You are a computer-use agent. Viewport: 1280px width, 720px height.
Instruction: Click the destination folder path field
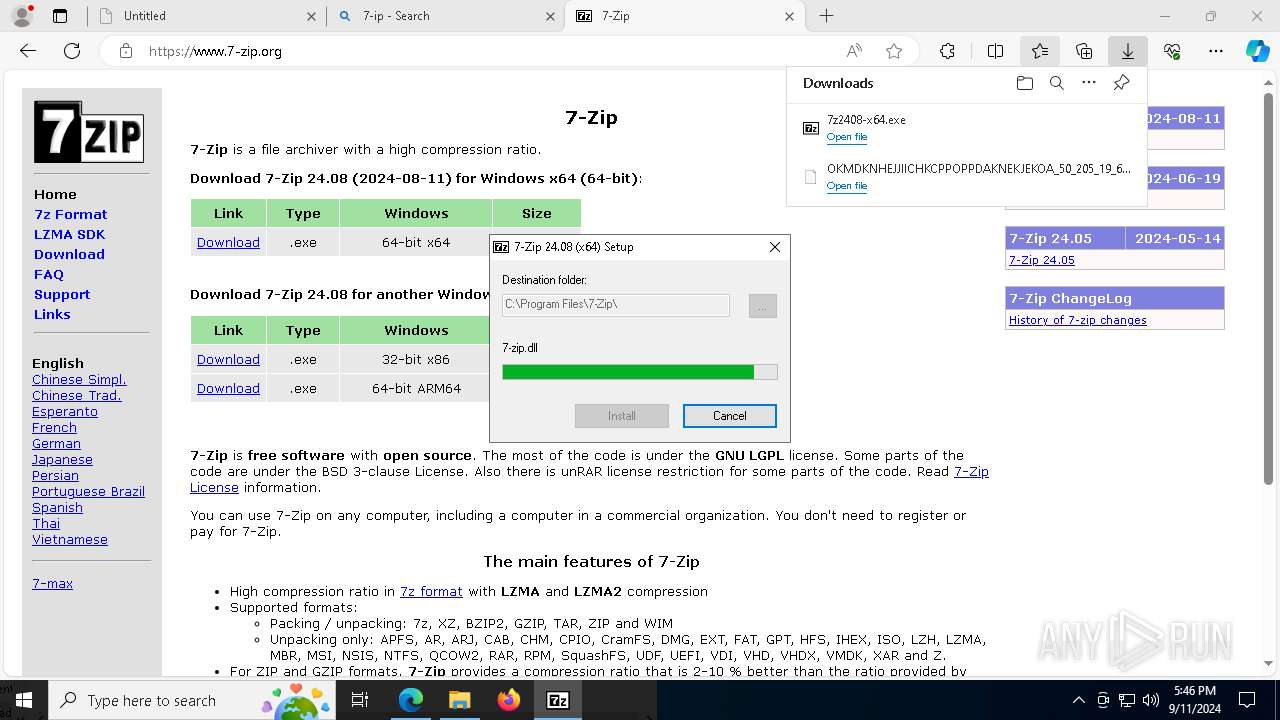coord(616,304)
